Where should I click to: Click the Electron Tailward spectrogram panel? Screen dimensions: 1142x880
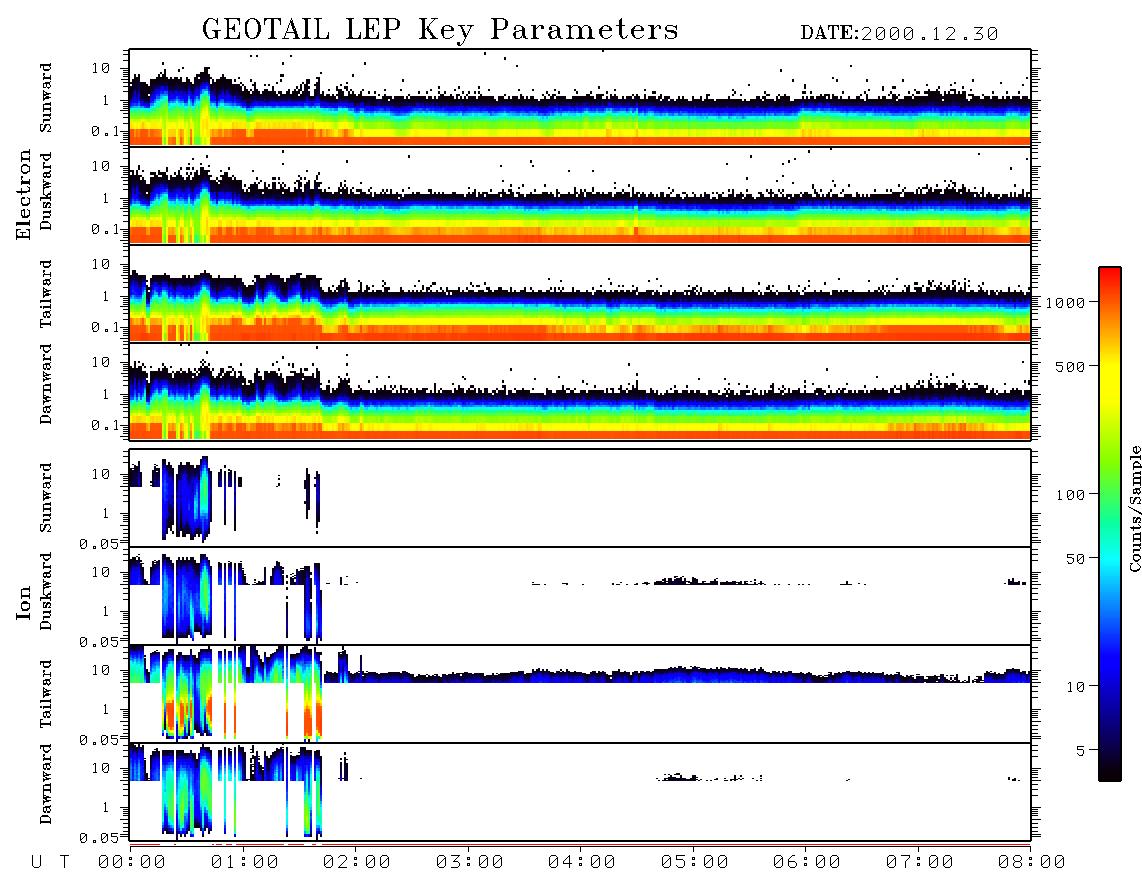580,294
